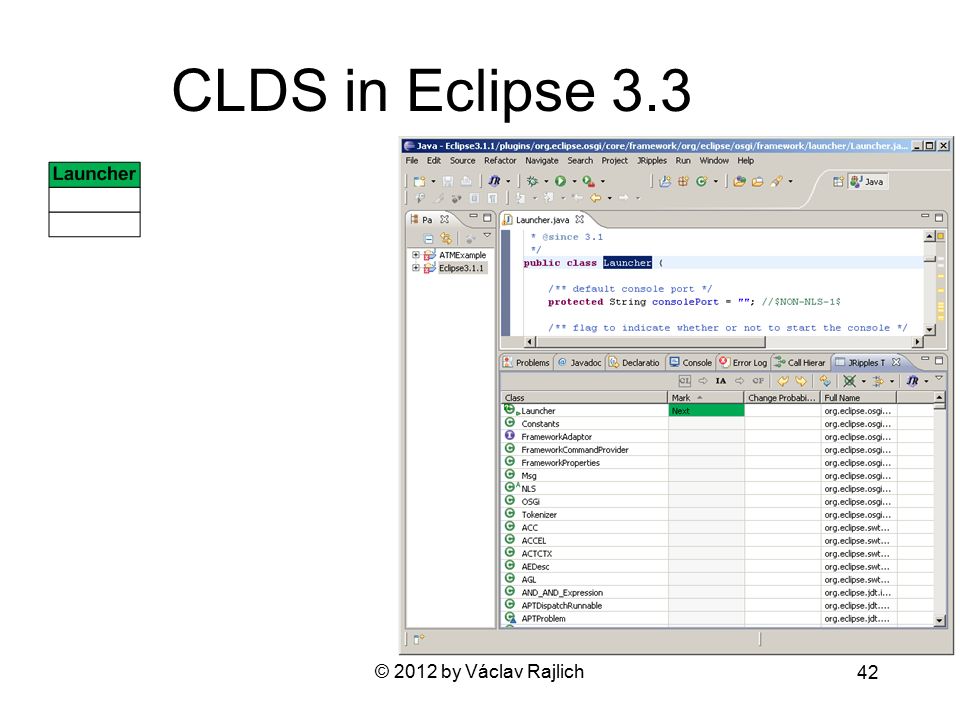The width and height of the screenshot is (960, 720).
Task: Click the JR icon in JRipples view toolbar
Action: point(912,381)
